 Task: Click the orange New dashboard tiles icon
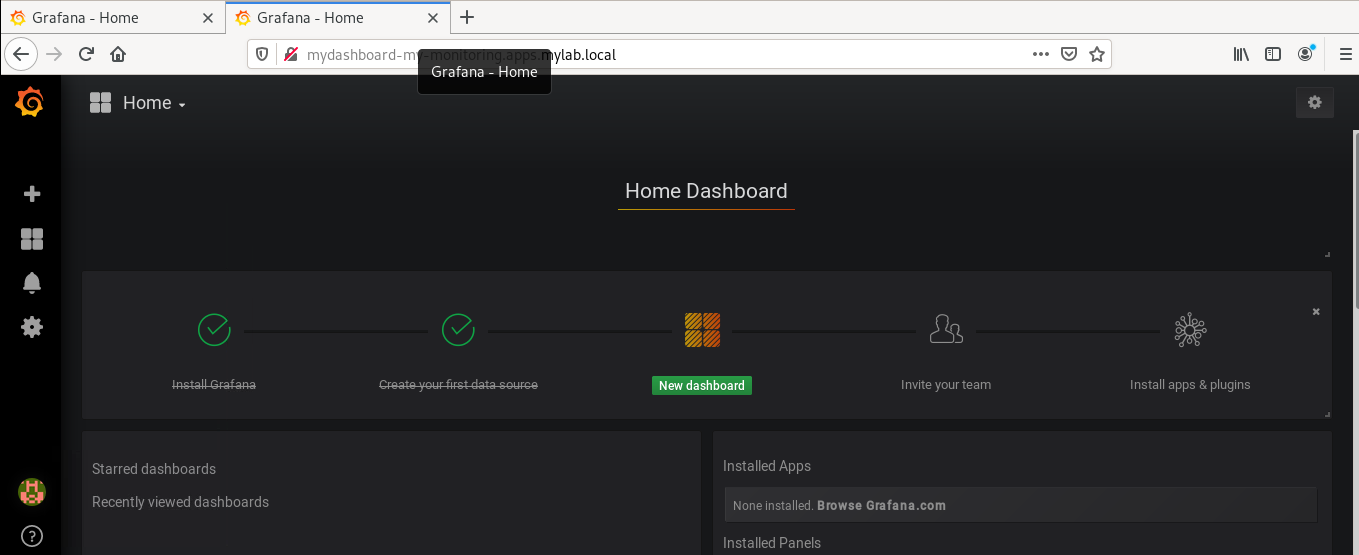click(702, 330)
